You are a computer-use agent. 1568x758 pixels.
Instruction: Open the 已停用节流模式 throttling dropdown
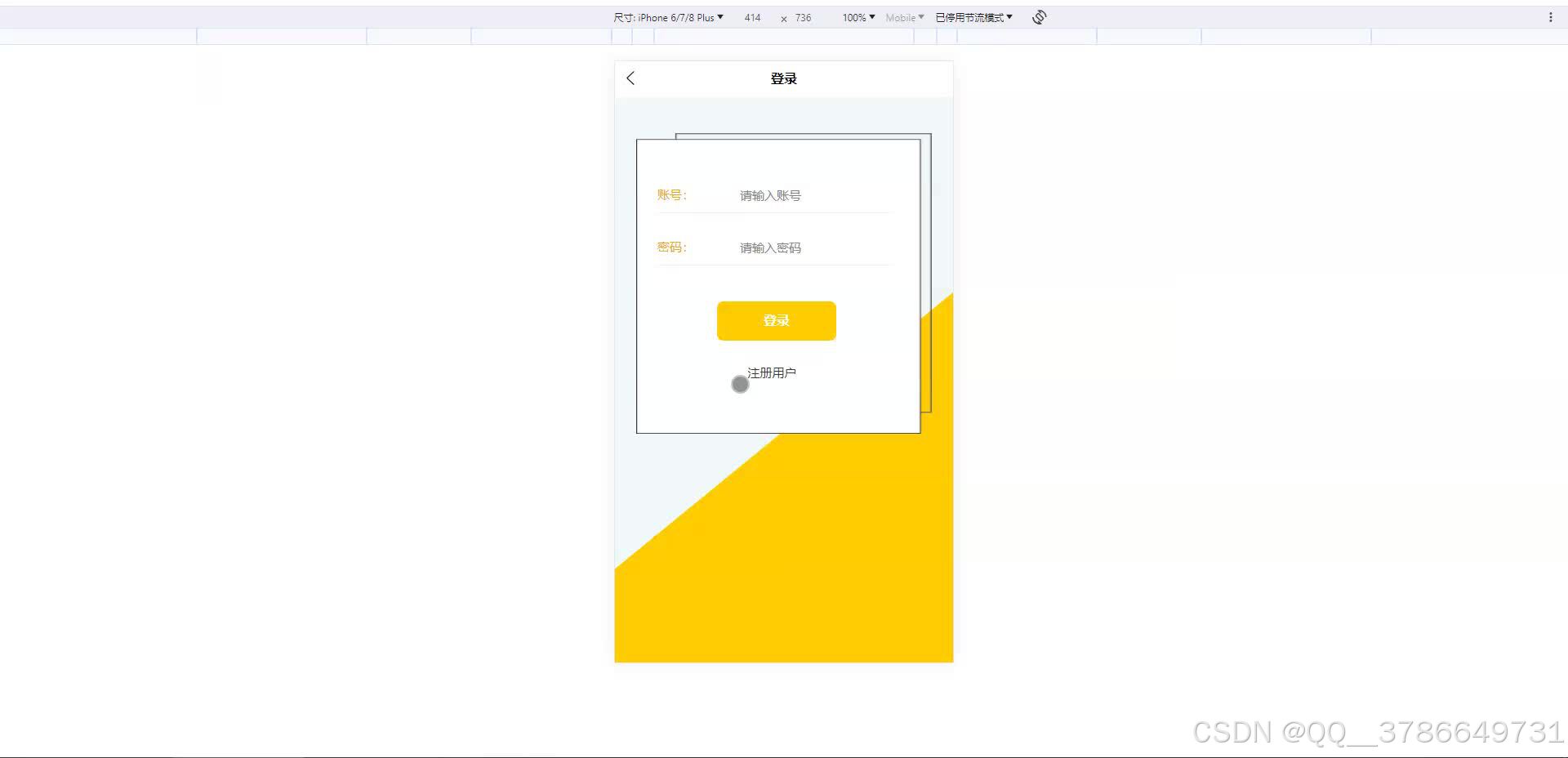(973, 16)
